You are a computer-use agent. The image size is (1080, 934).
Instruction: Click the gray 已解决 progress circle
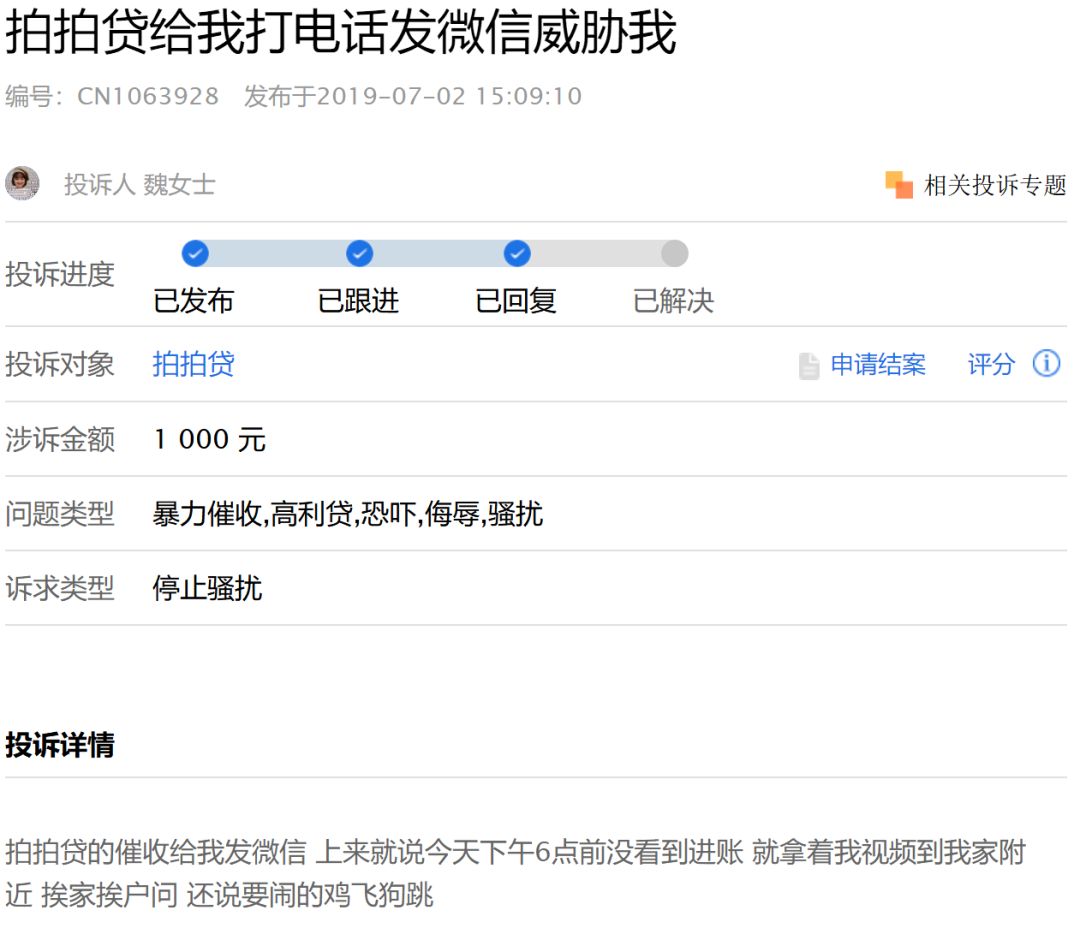tap(673, 254)
